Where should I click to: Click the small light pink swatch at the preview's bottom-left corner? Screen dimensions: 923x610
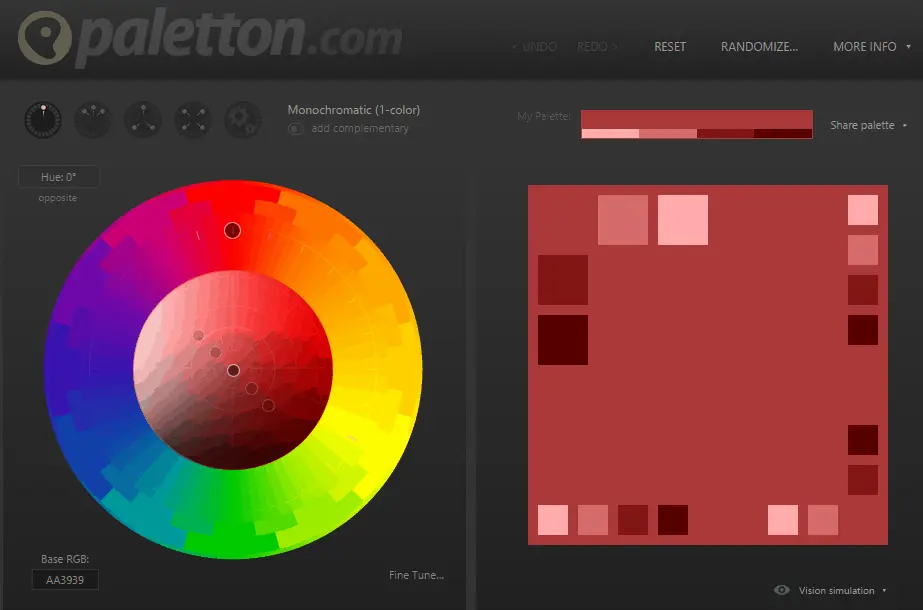[553, 520]
